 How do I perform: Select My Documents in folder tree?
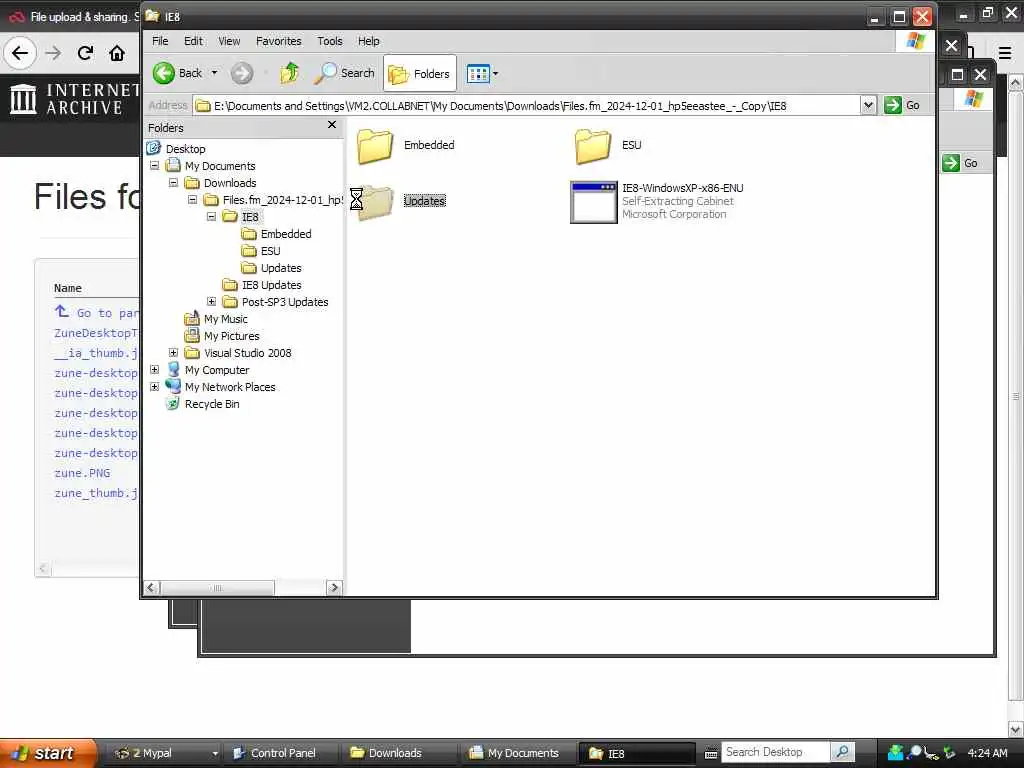pos(220,166)
